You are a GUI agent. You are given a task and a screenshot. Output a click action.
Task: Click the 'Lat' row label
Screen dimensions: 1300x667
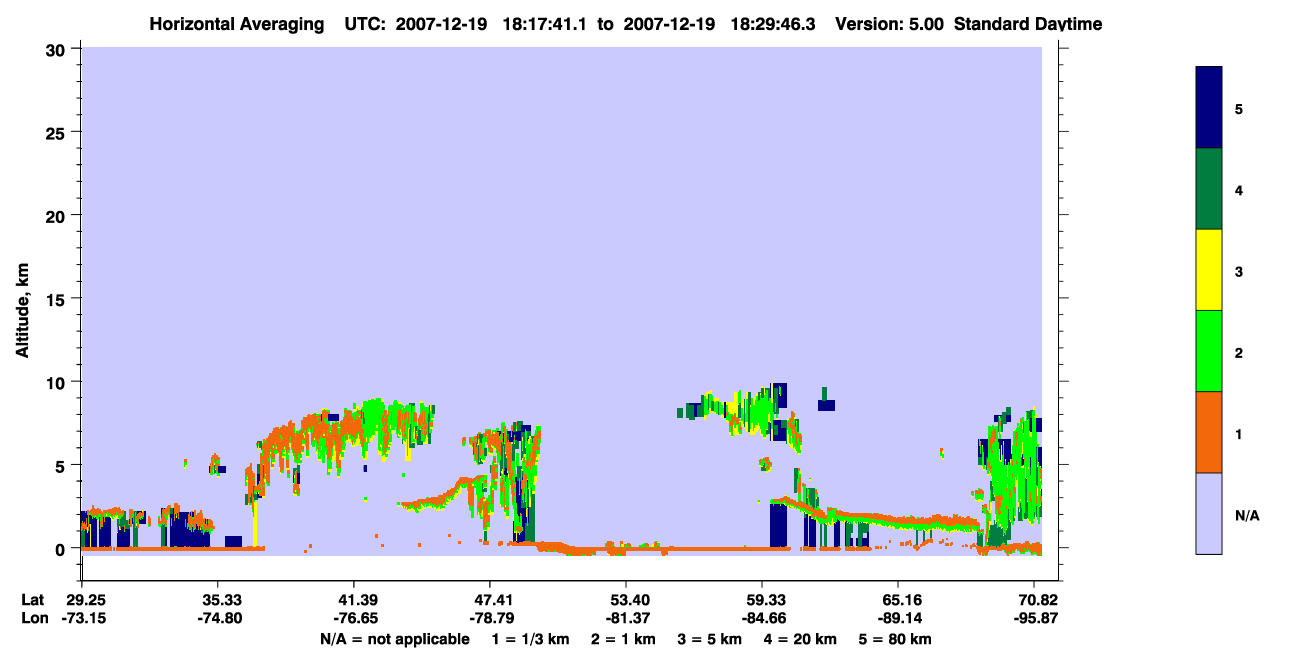point(32,600)
